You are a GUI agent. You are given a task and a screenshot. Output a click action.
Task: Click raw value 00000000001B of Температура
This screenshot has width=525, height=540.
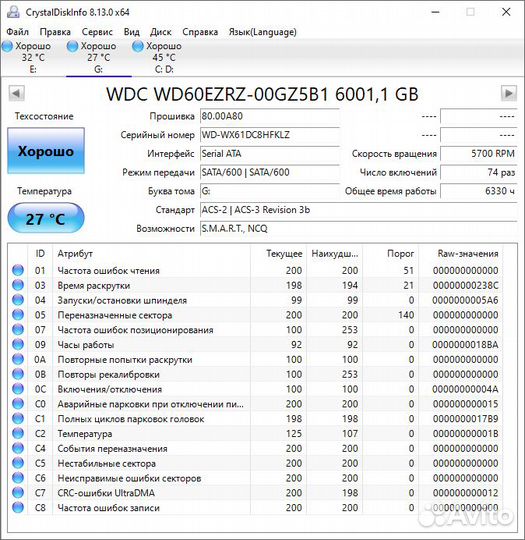point(465,433)
